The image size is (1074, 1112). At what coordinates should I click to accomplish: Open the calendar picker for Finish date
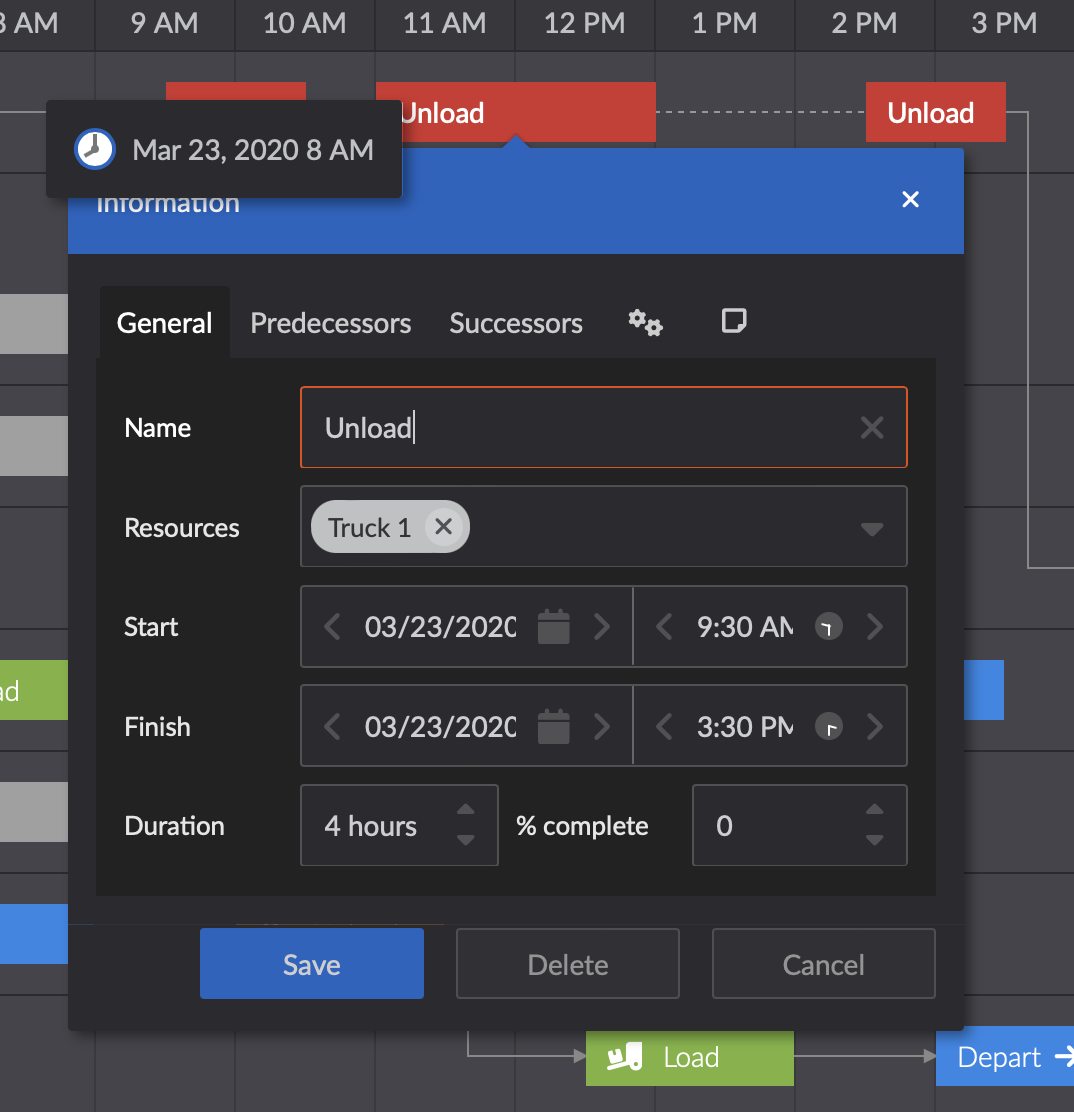[553, 726]
